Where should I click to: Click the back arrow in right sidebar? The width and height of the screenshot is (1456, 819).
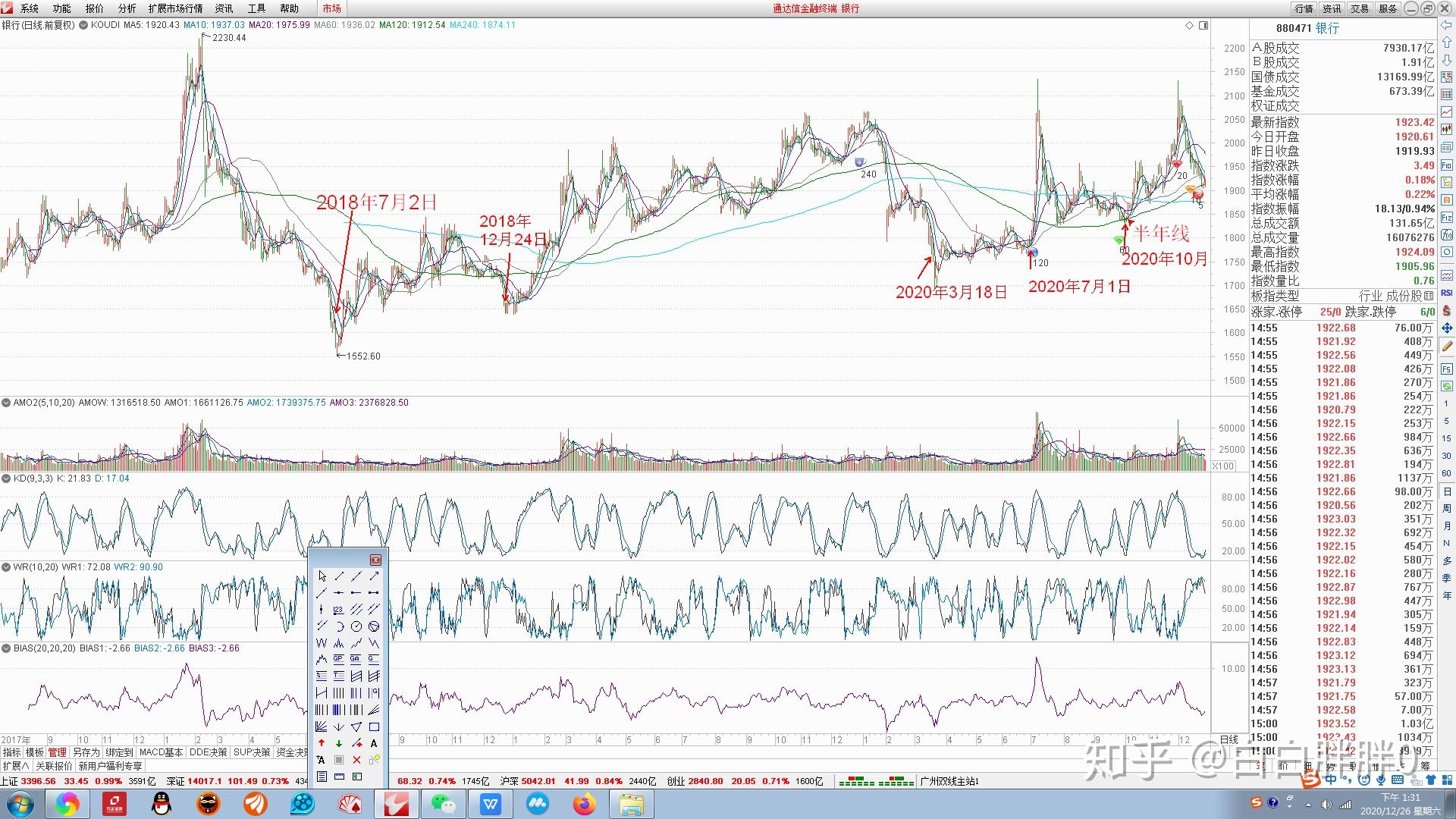tap(1447, 26)
